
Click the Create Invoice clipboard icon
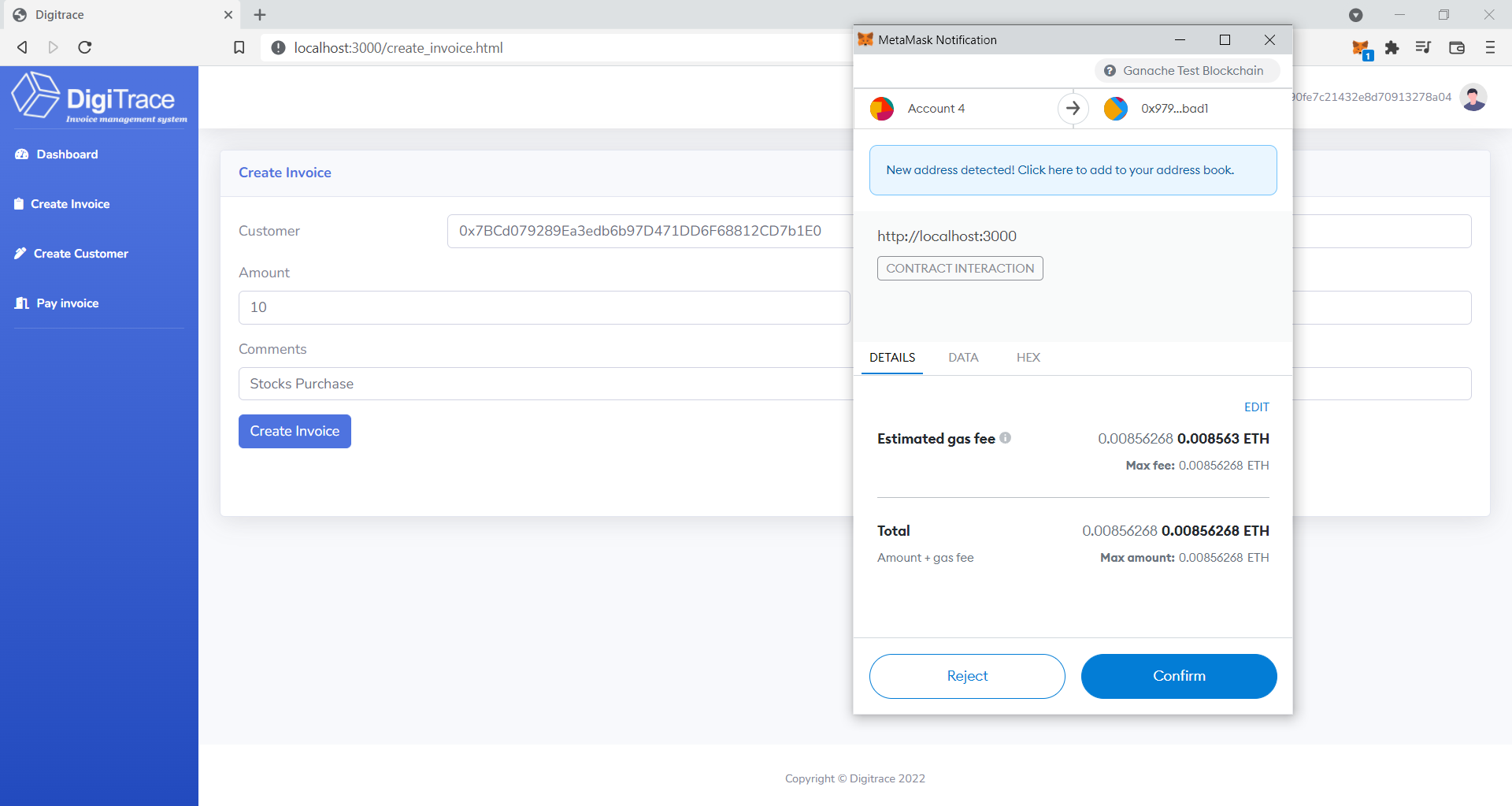pyautogui.click(x=19, y=204)
